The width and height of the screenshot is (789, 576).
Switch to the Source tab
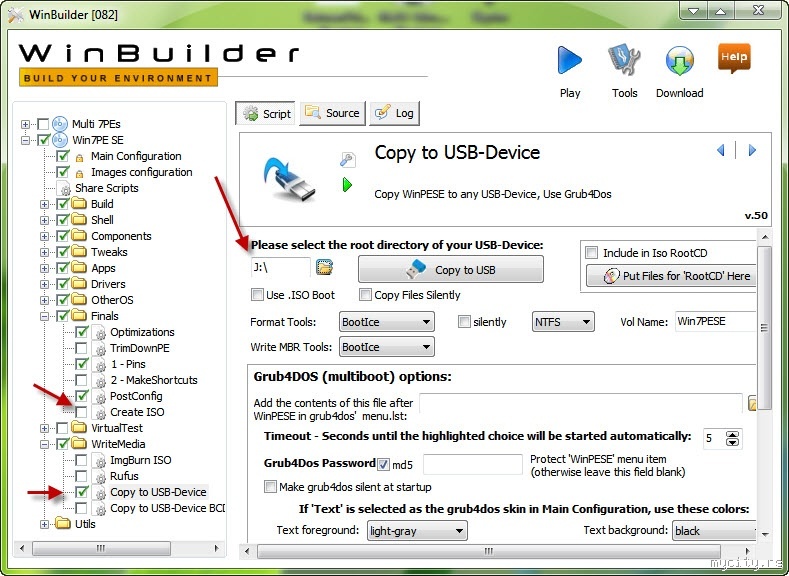pyautogui.click(x=332, y=113)
